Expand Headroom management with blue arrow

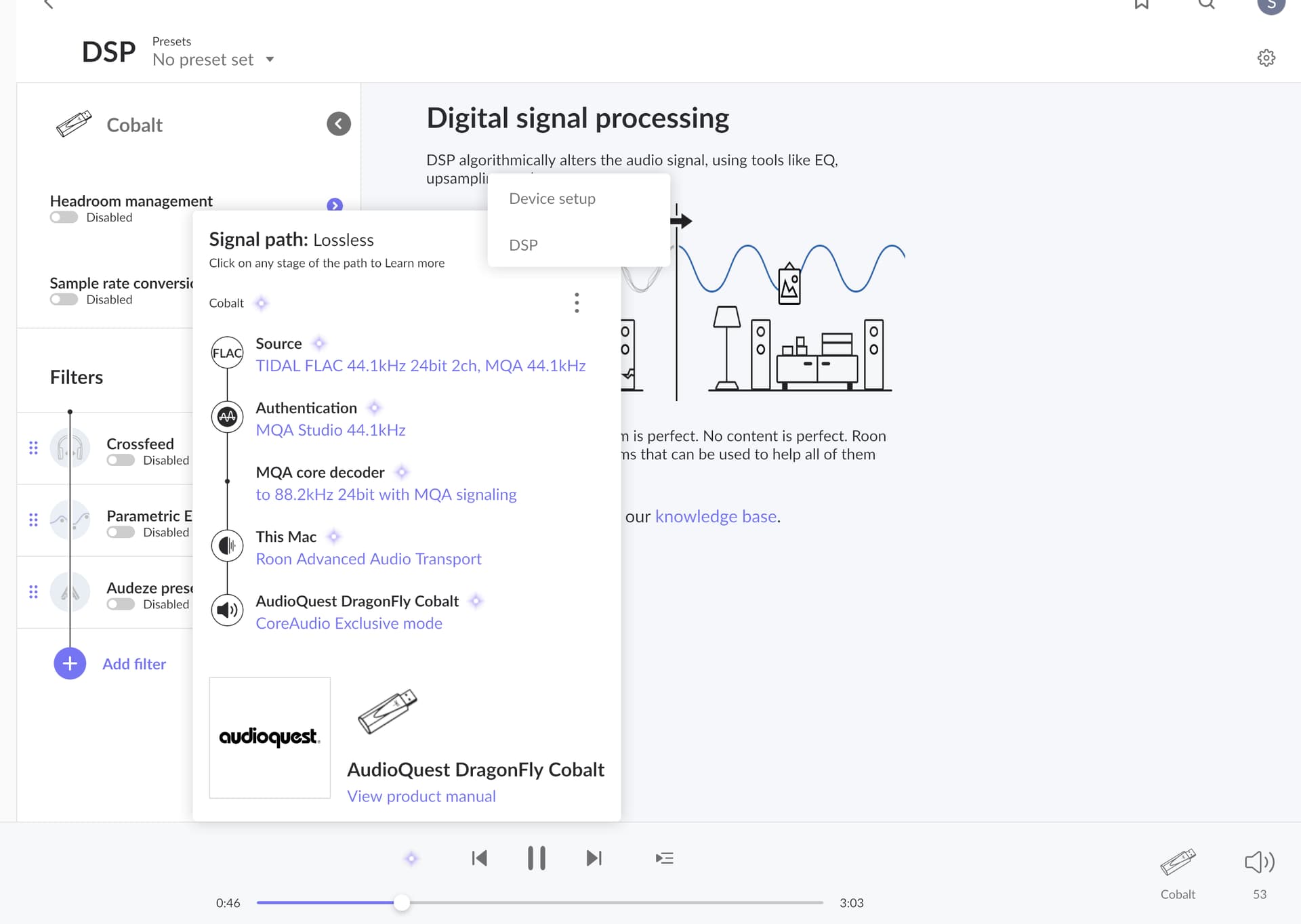(x=335, y=205)
